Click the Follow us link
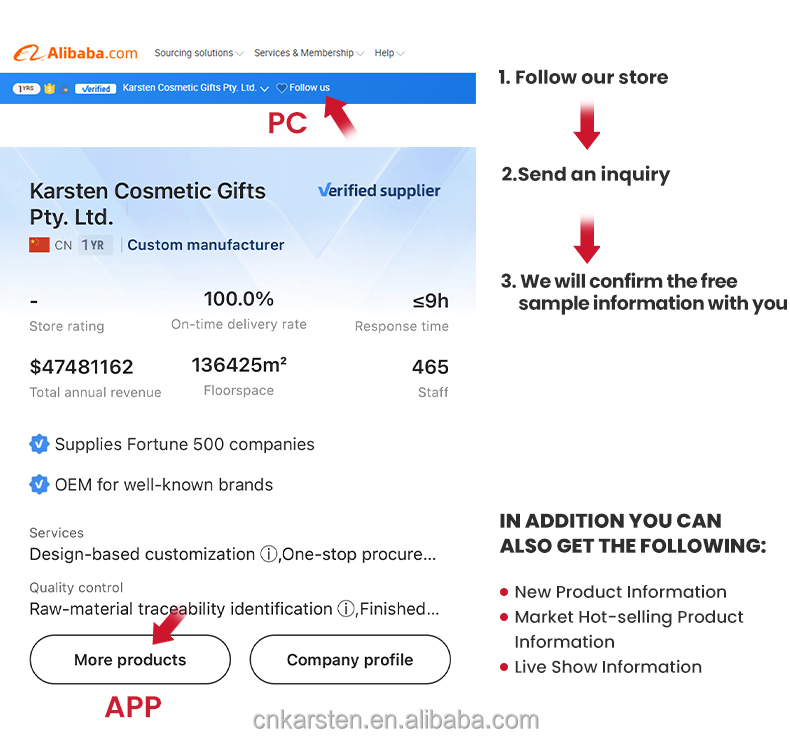 click(309, 88)
